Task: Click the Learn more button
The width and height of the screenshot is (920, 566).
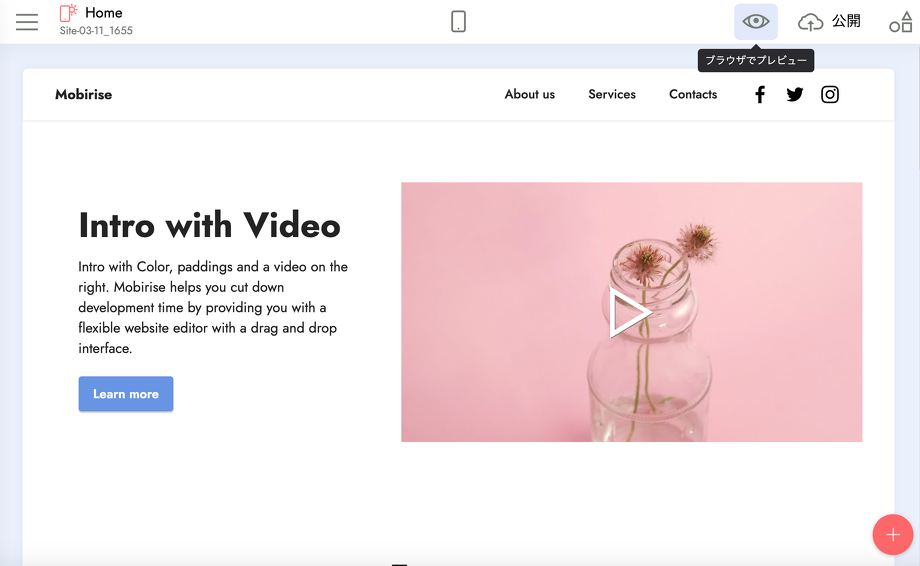Action: point(126,394)
